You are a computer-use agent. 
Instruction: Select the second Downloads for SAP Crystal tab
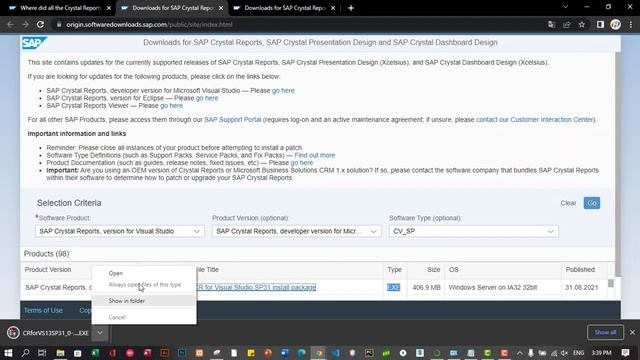[x=172, y=8]
